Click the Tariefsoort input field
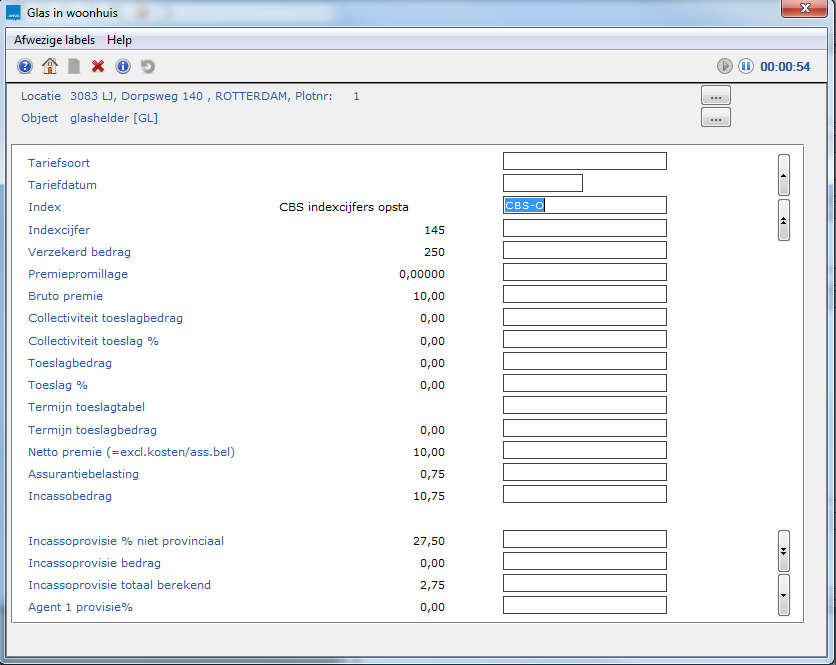Viewport: 836px width, 665px height. (584, 162)
